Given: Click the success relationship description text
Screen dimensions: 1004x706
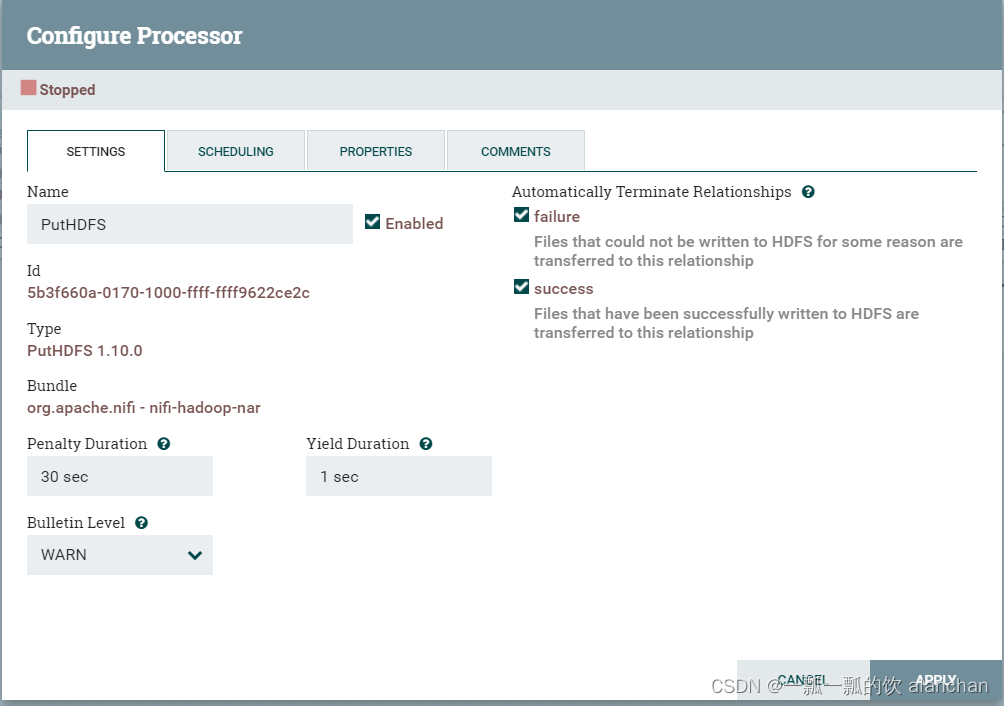Looking at the screenshot, I should pos(726,323).
